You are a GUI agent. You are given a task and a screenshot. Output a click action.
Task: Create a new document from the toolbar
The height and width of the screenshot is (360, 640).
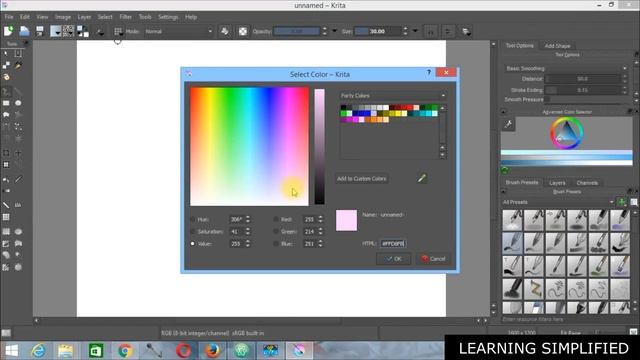8,31
